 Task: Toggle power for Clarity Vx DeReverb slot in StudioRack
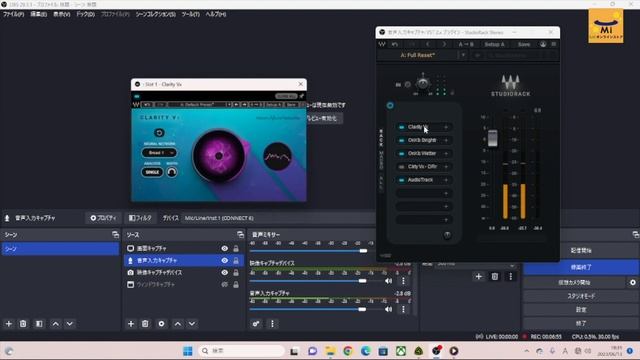tap(402, 167)
